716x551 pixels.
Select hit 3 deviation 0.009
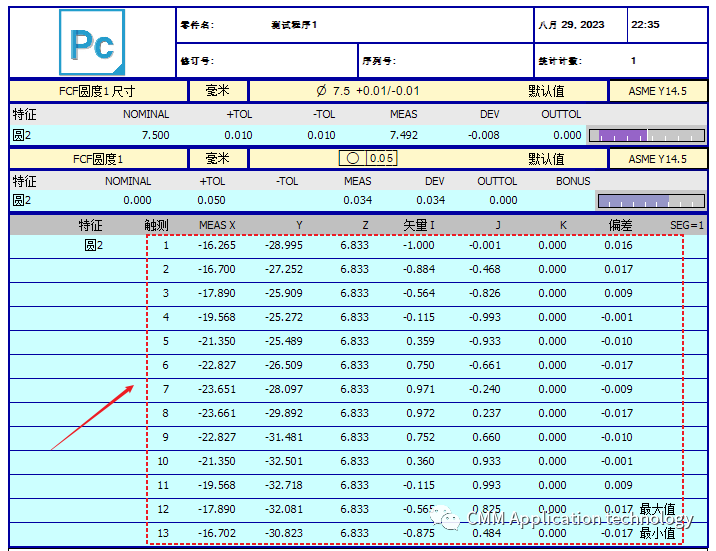point(618,293)
